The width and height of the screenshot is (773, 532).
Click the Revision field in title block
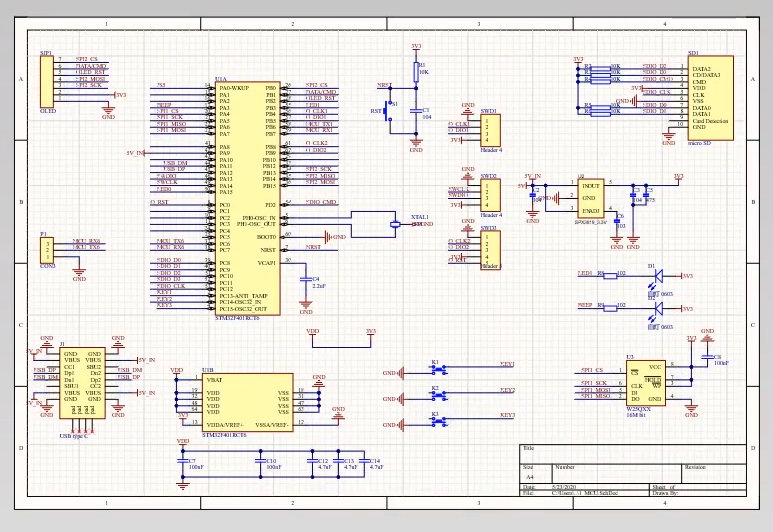695,467
